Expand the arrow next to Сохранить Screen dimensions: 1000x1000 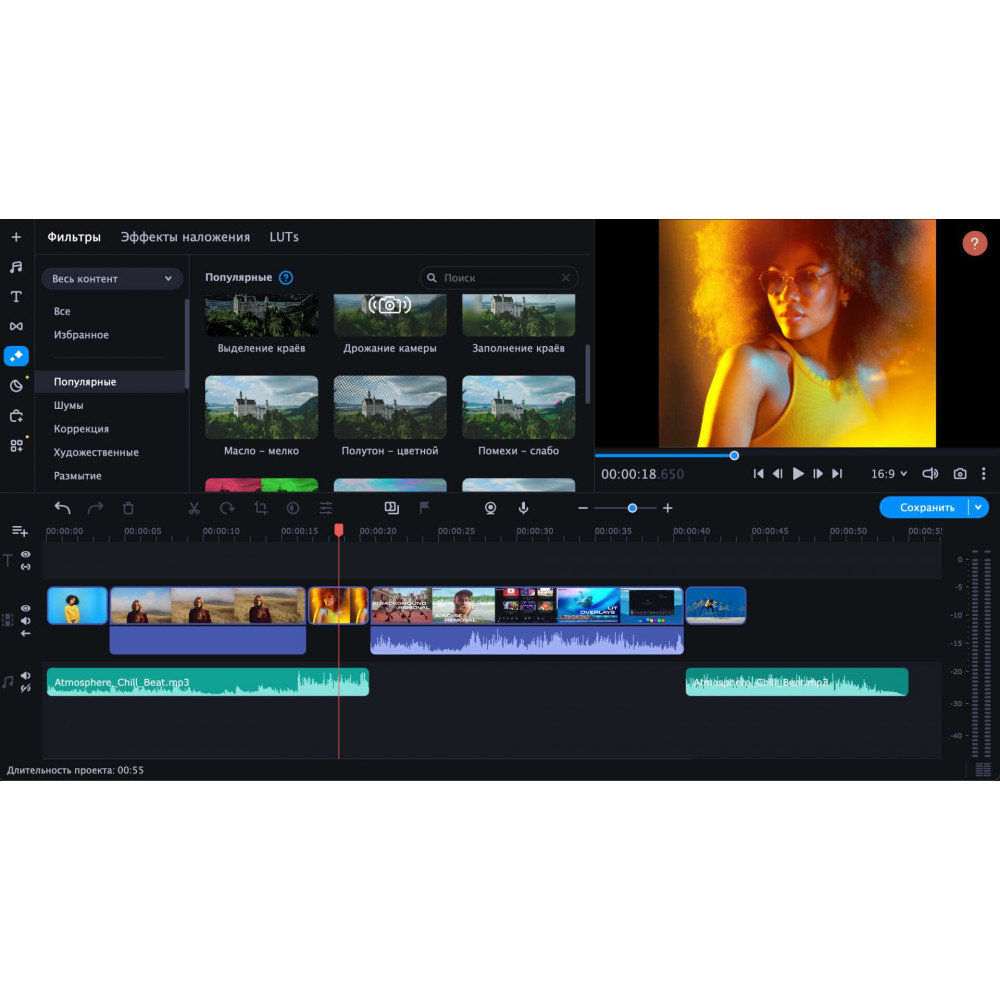click(979, 508)
